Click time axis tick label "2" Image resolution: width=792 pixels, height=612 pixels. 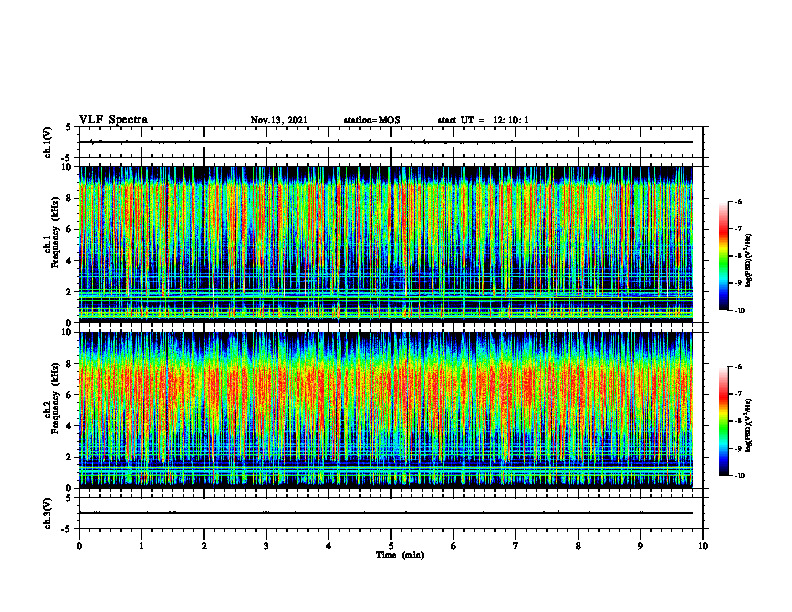click(x=204, y=546)
